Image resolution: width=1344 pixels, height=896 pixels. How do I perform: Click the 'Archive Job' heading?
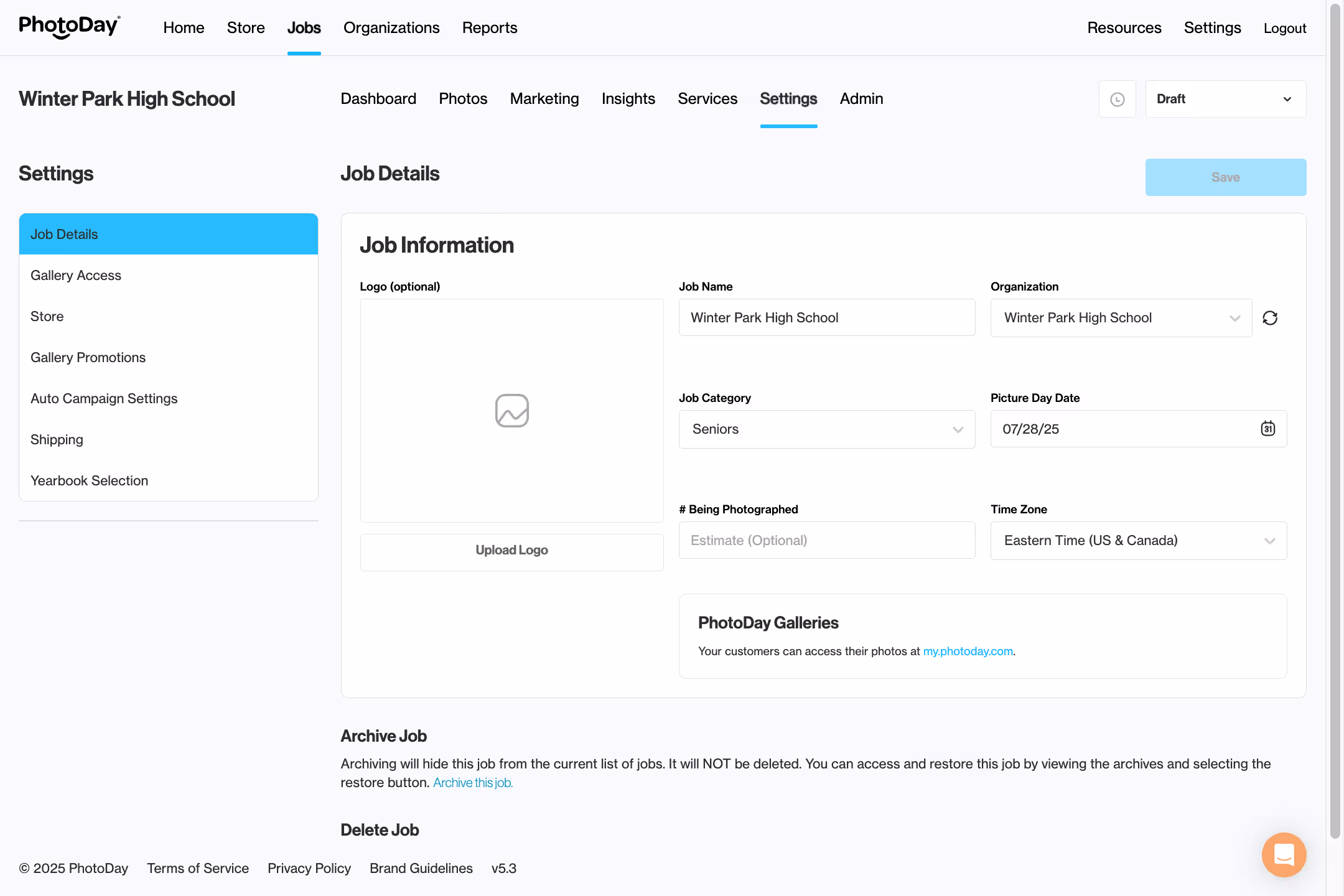383,736
